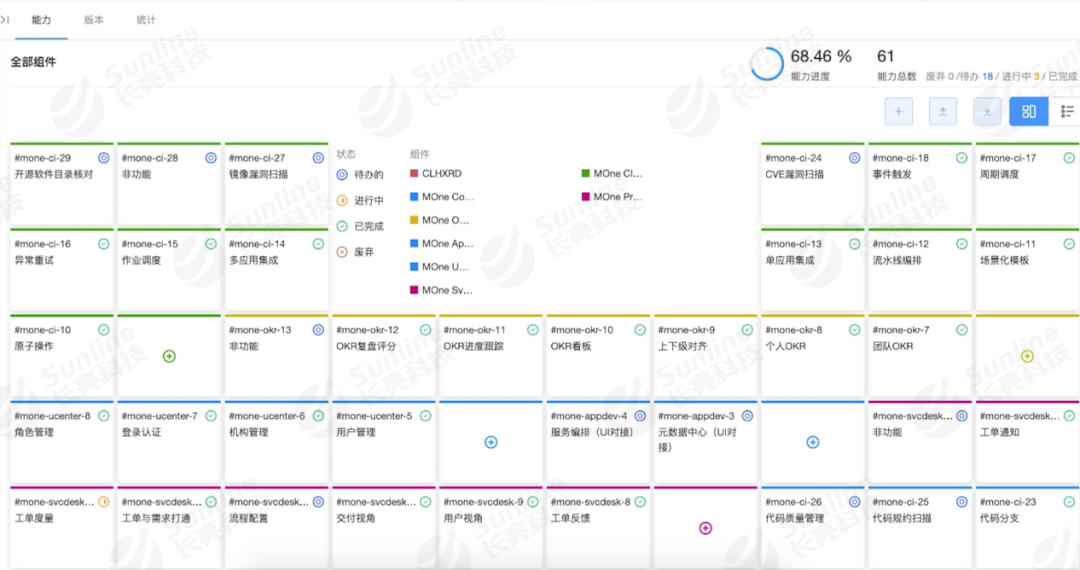Click in-progress icon on 工单度量 card
The width and height of the screenshot is (1080, 570).
coord(103,502)
